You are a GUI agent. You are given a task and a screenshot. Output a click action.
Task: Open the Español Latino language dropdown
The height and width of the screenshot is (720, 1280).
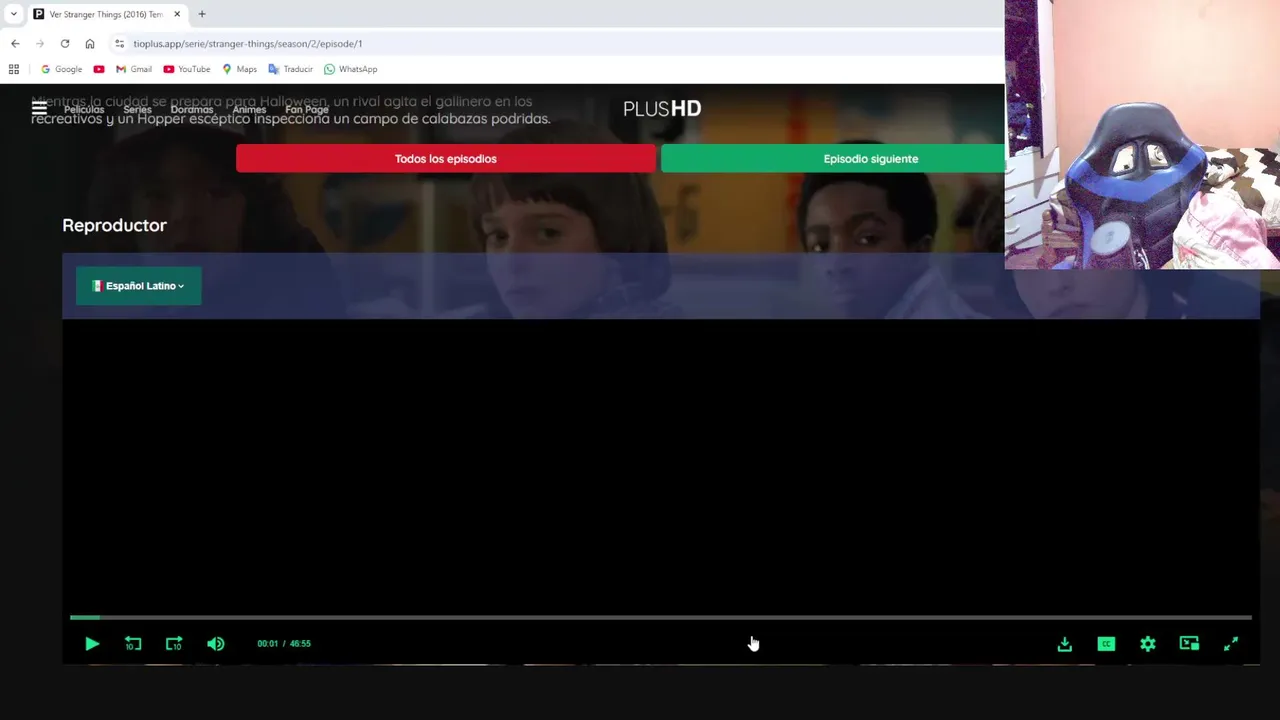click(x=138, y=286)
